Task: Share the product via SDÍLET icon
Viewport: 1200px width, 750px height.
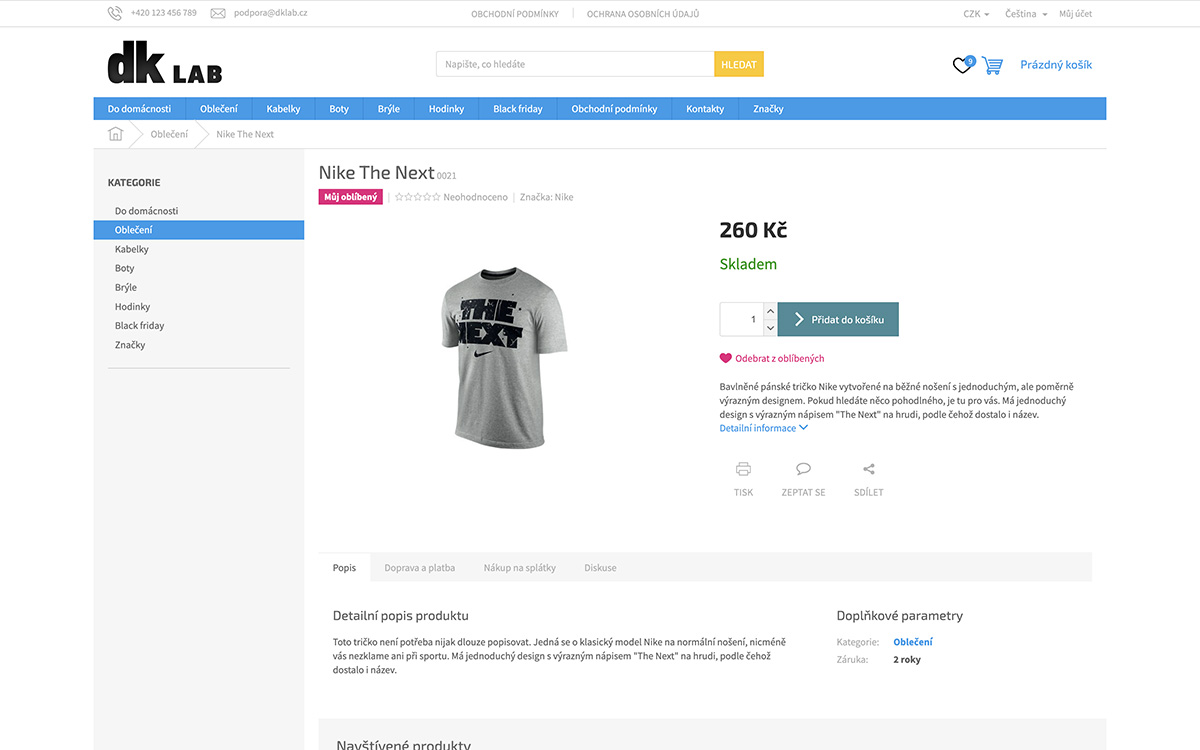Action: coord(868,469)
